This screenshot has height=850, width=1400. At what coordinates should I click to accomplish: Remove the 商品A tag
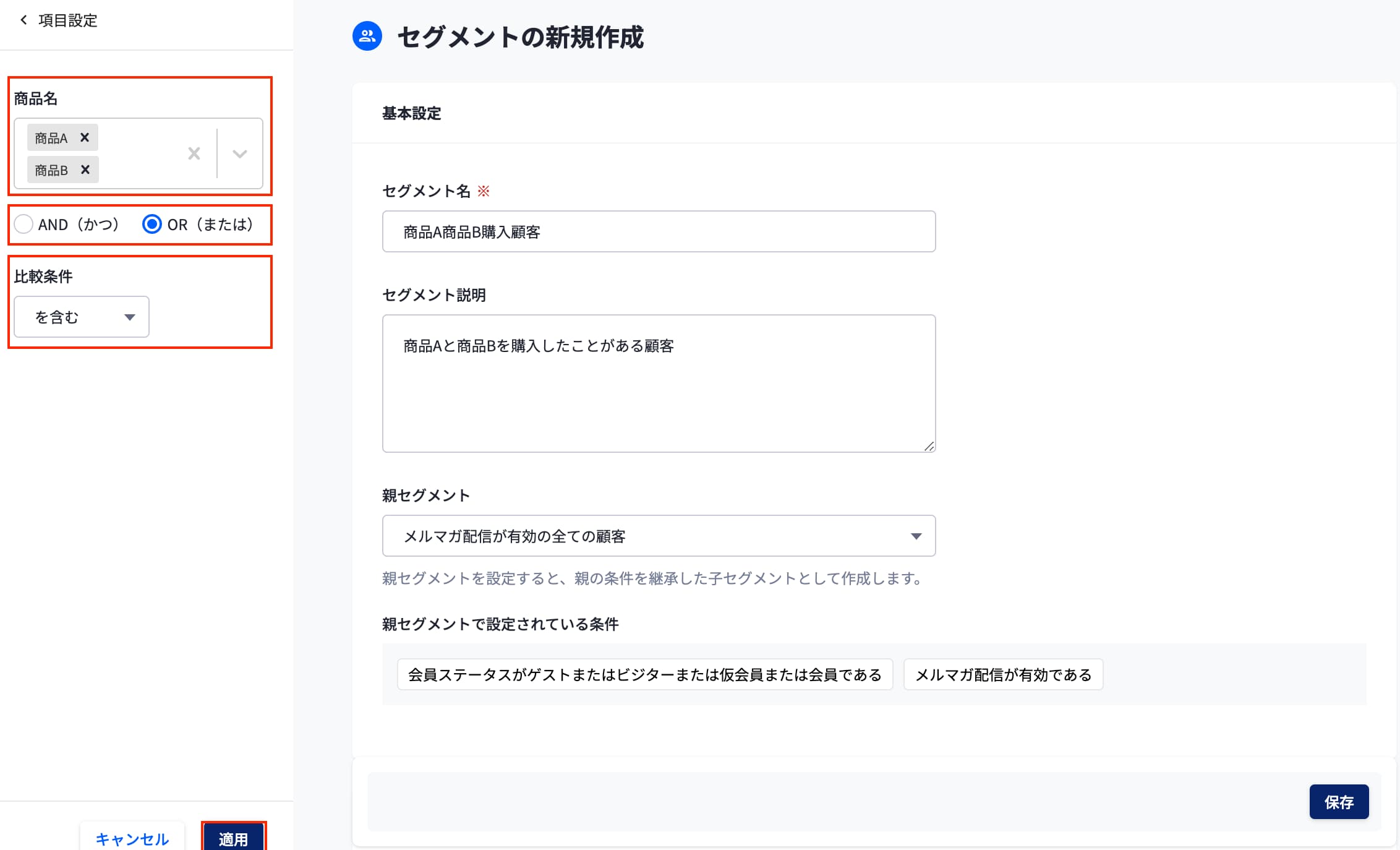click(85, 137)
